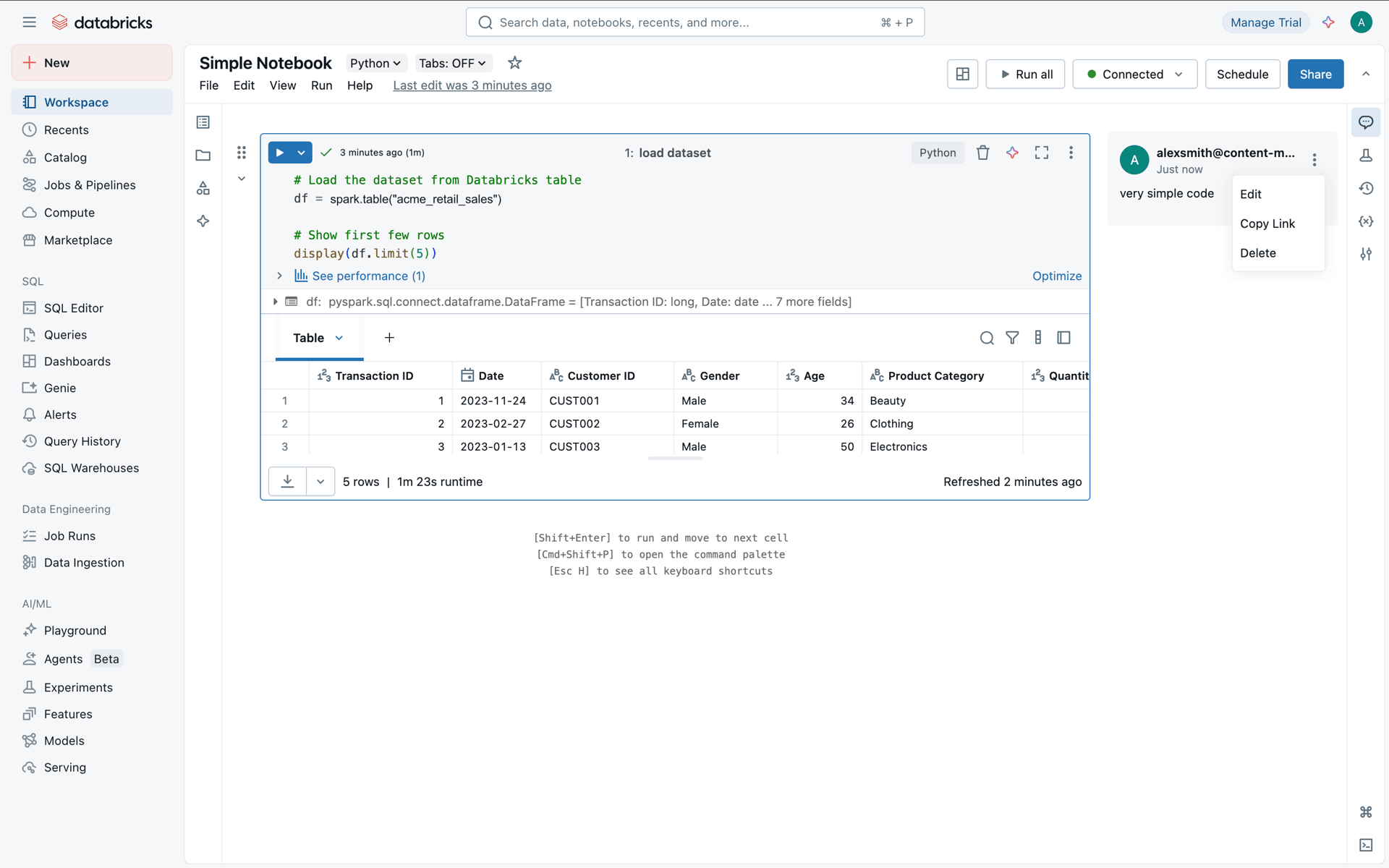Open the comments panel icon

click(x=1366, y=122)
